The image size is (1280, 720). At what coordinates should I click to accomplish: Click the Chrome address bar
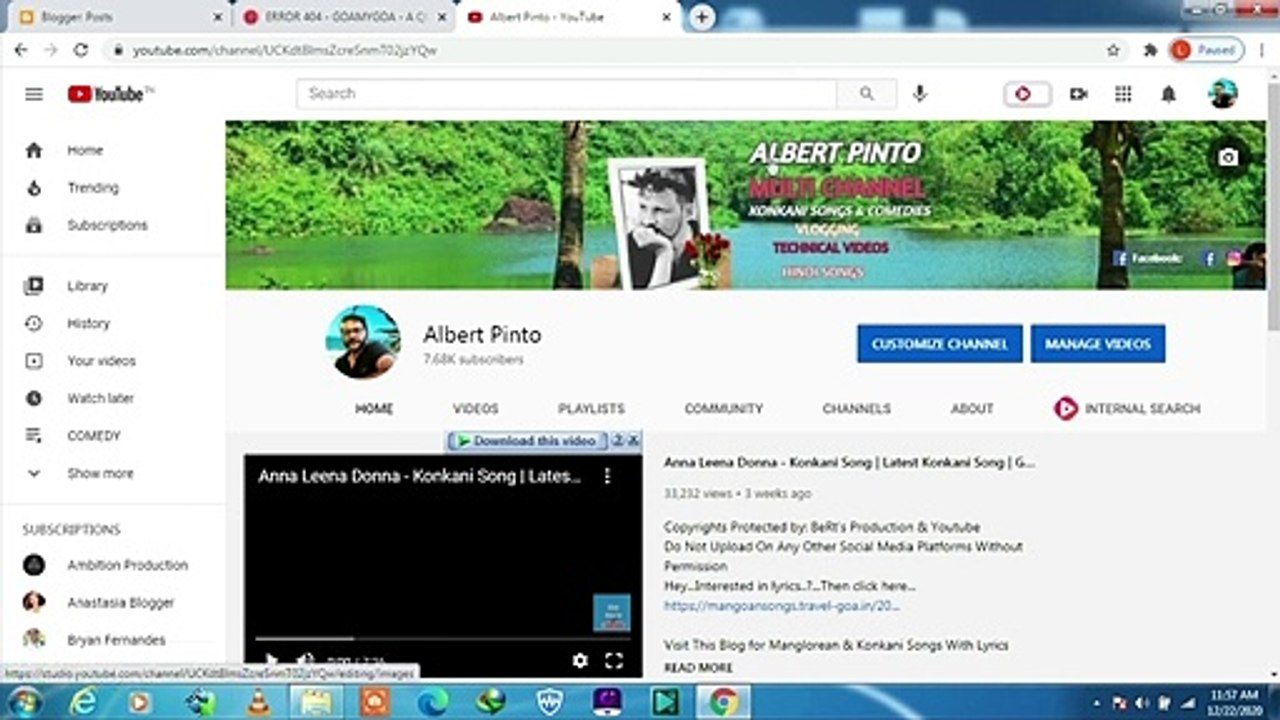pyautogui.click(x=610, y=49)
